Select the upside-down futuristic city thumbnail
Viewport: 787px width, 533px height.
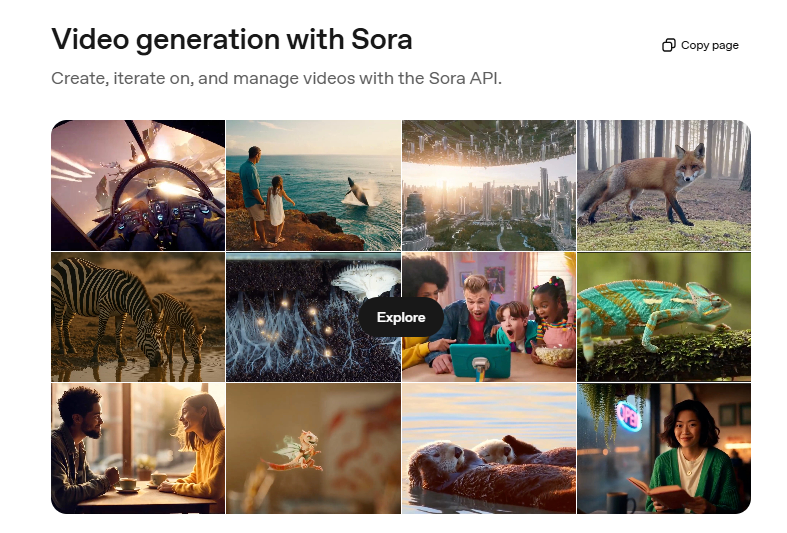[x=489, y=185]
